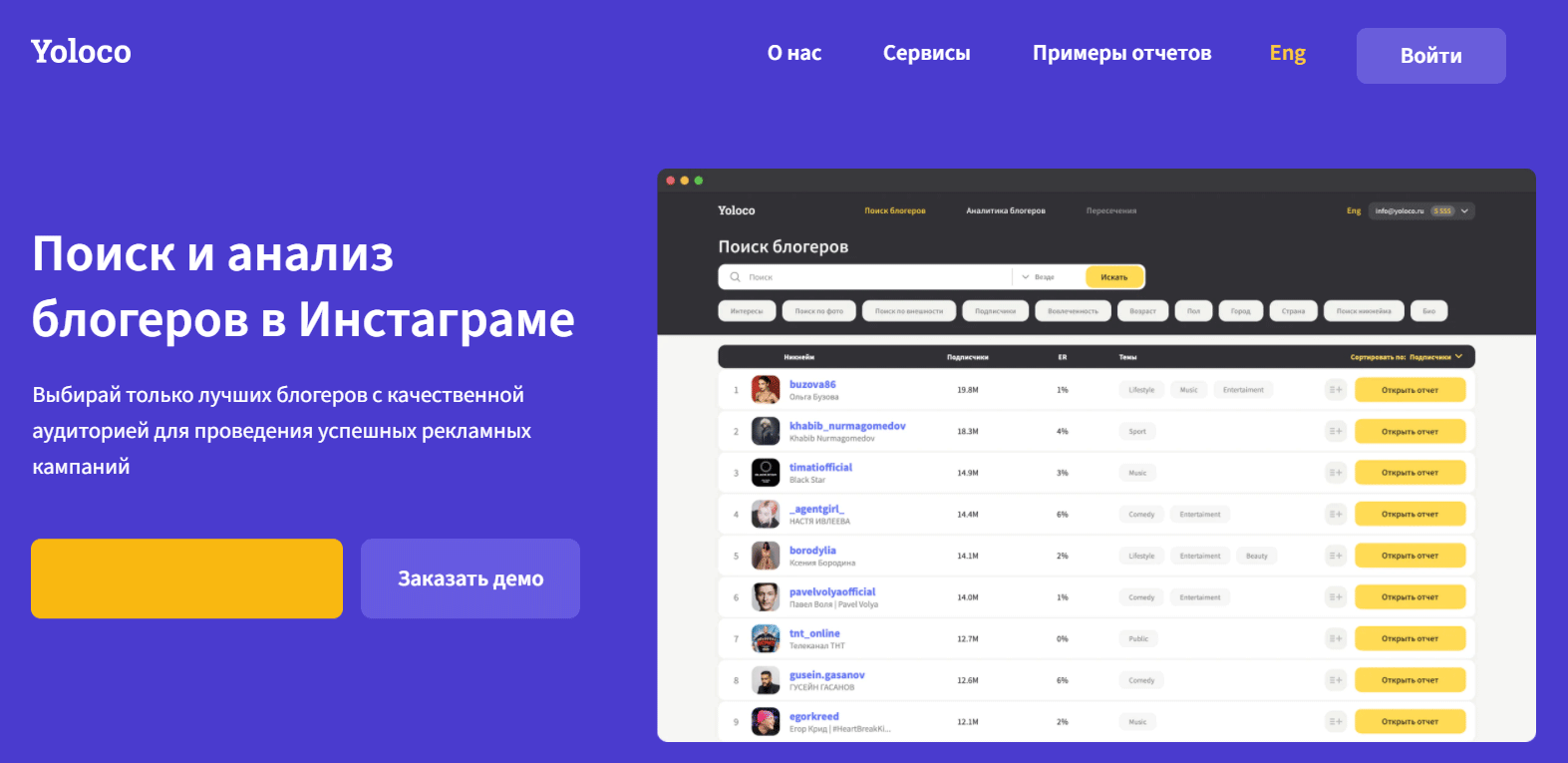Click the add-to-list icon in gusein.gasanov row

point(1336,680)
